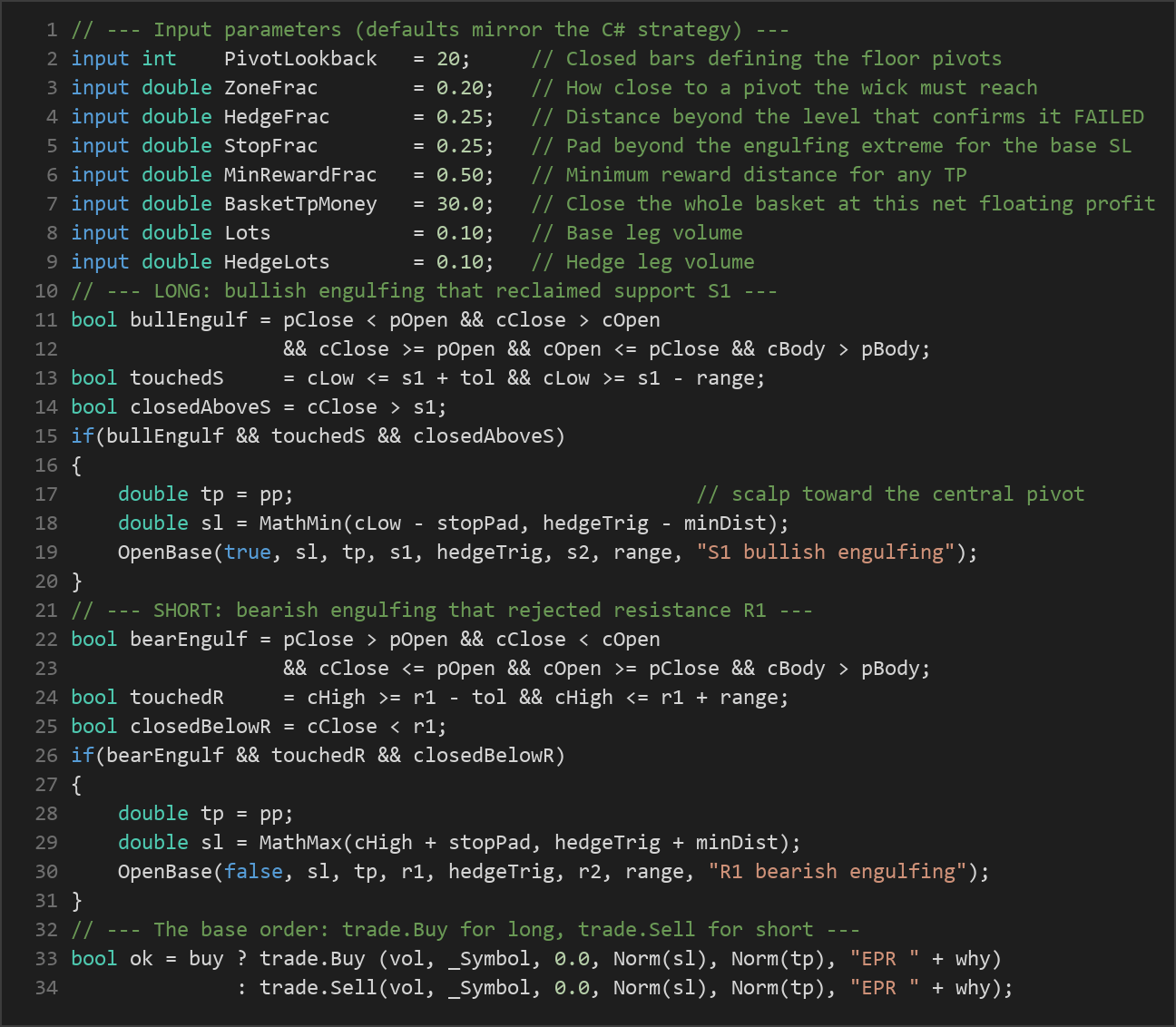Click the PivotLookback parameter name
1176x1027 pixels.
300,59
